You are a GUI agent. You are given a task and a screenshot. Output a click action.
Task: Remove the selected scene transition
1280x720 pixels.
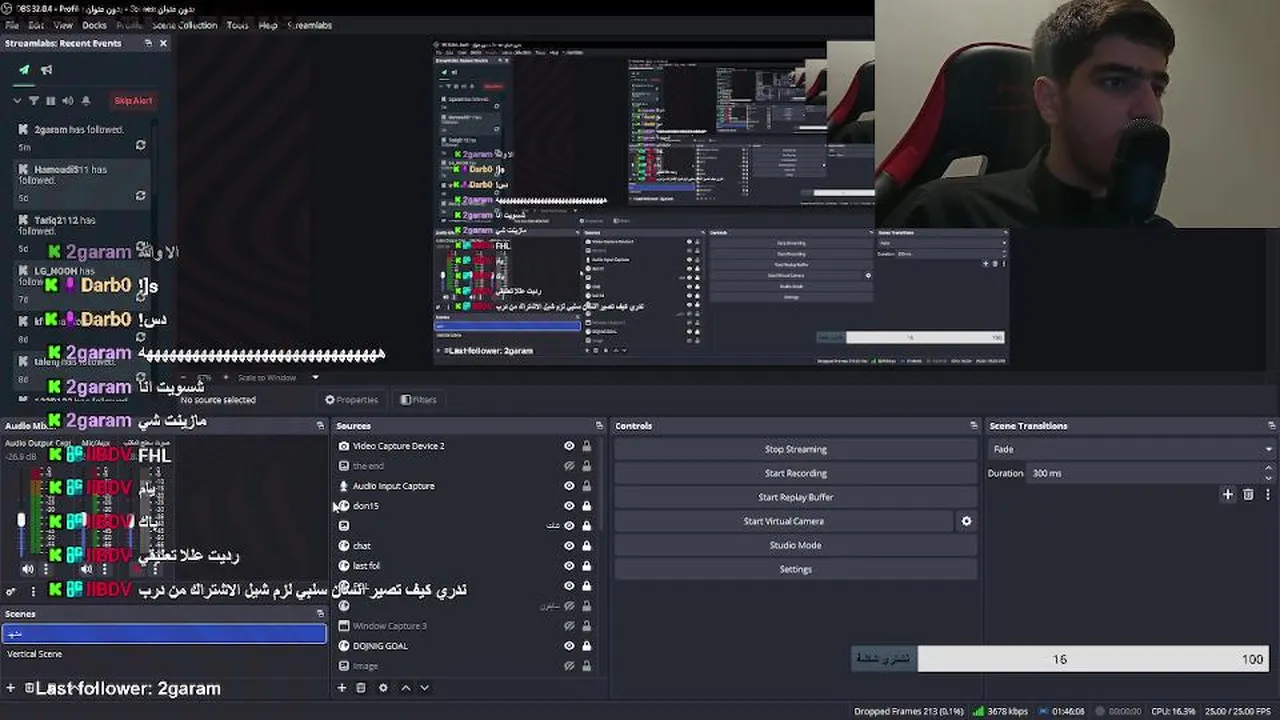[1248, 494]
